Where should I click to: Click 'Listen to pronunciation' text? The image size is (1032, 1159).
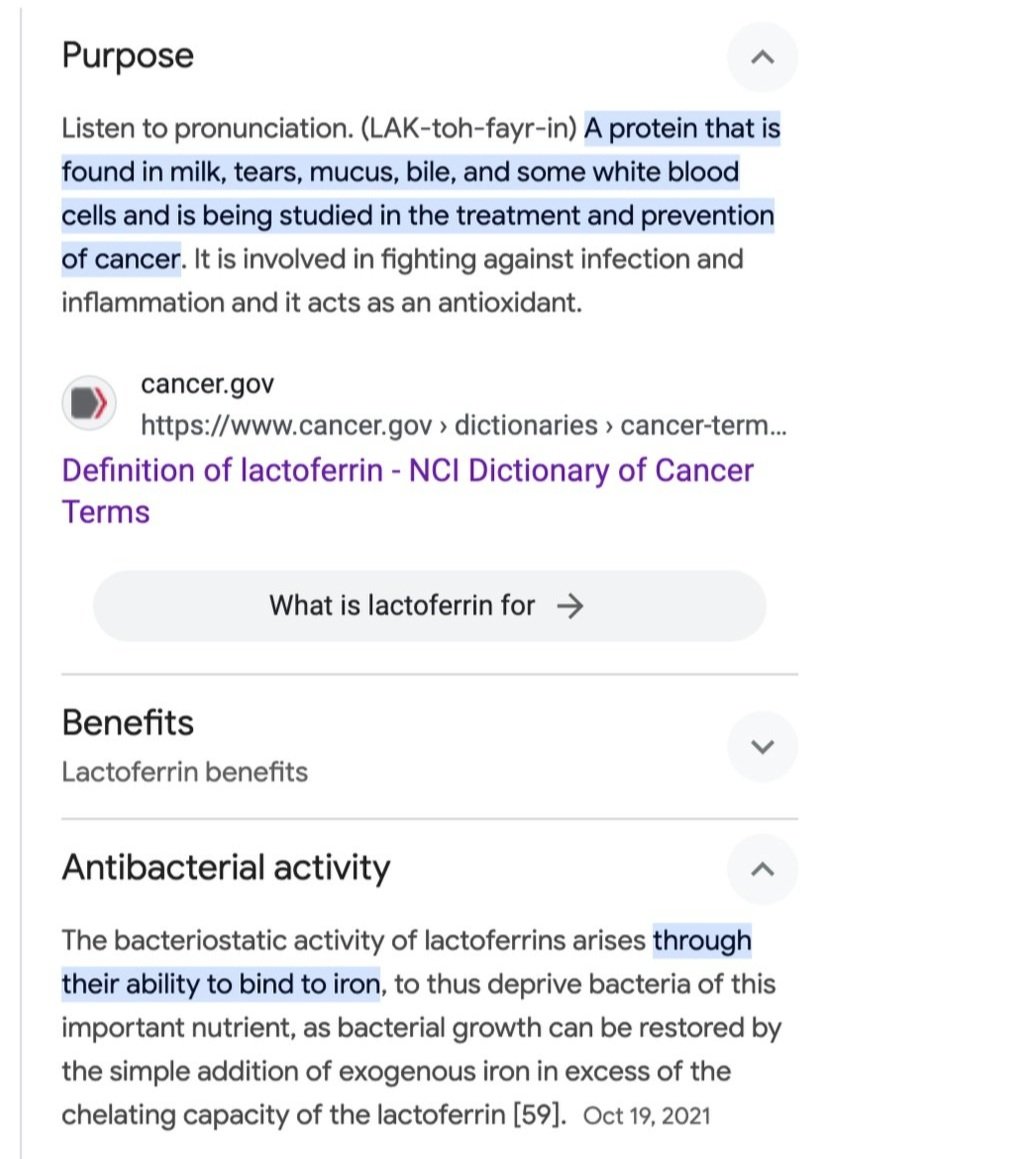click(x=208, y=129)
